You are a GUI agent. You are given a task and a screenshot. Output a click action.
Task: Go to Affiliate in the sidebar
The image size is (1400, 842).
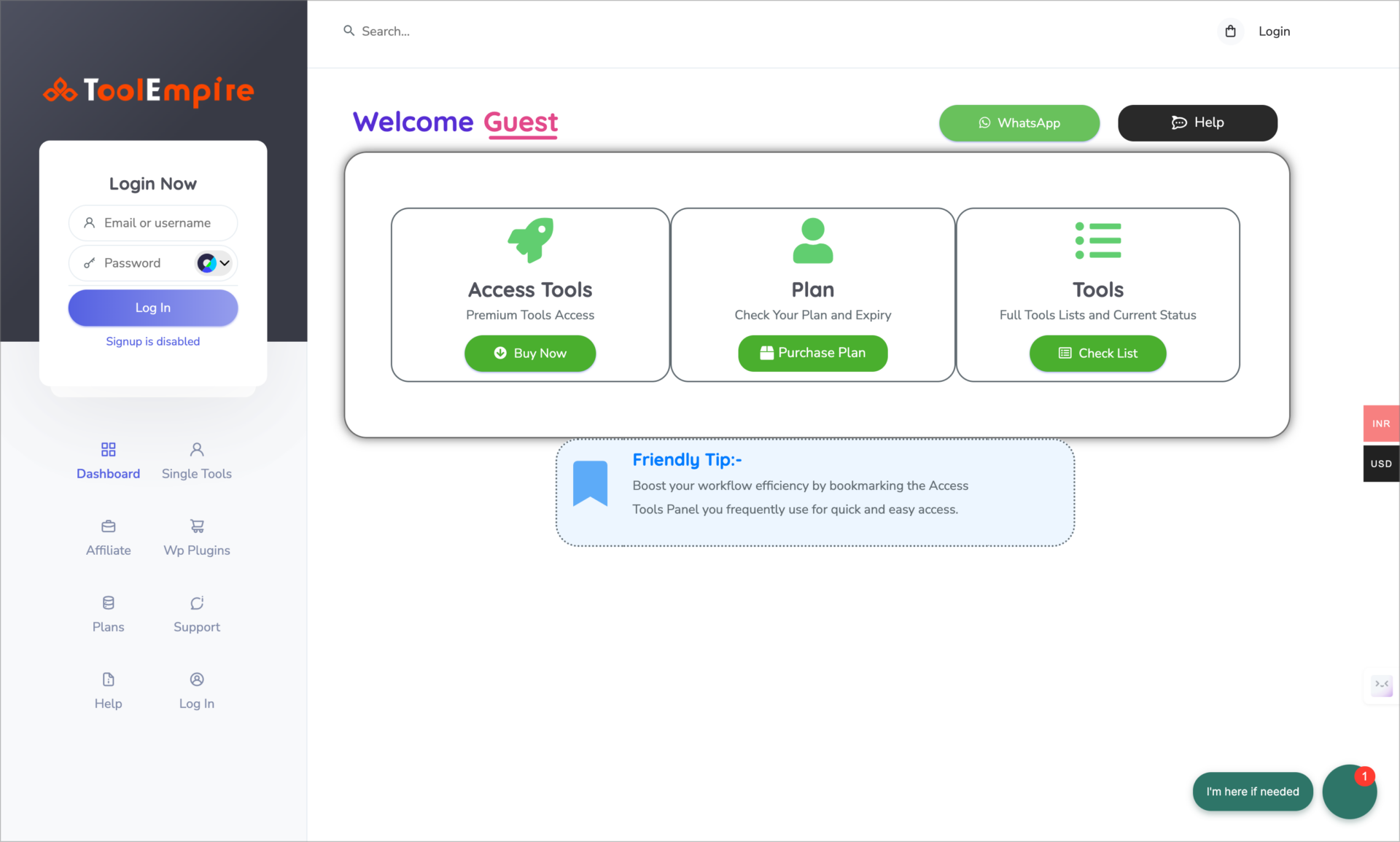click(108, 537)
